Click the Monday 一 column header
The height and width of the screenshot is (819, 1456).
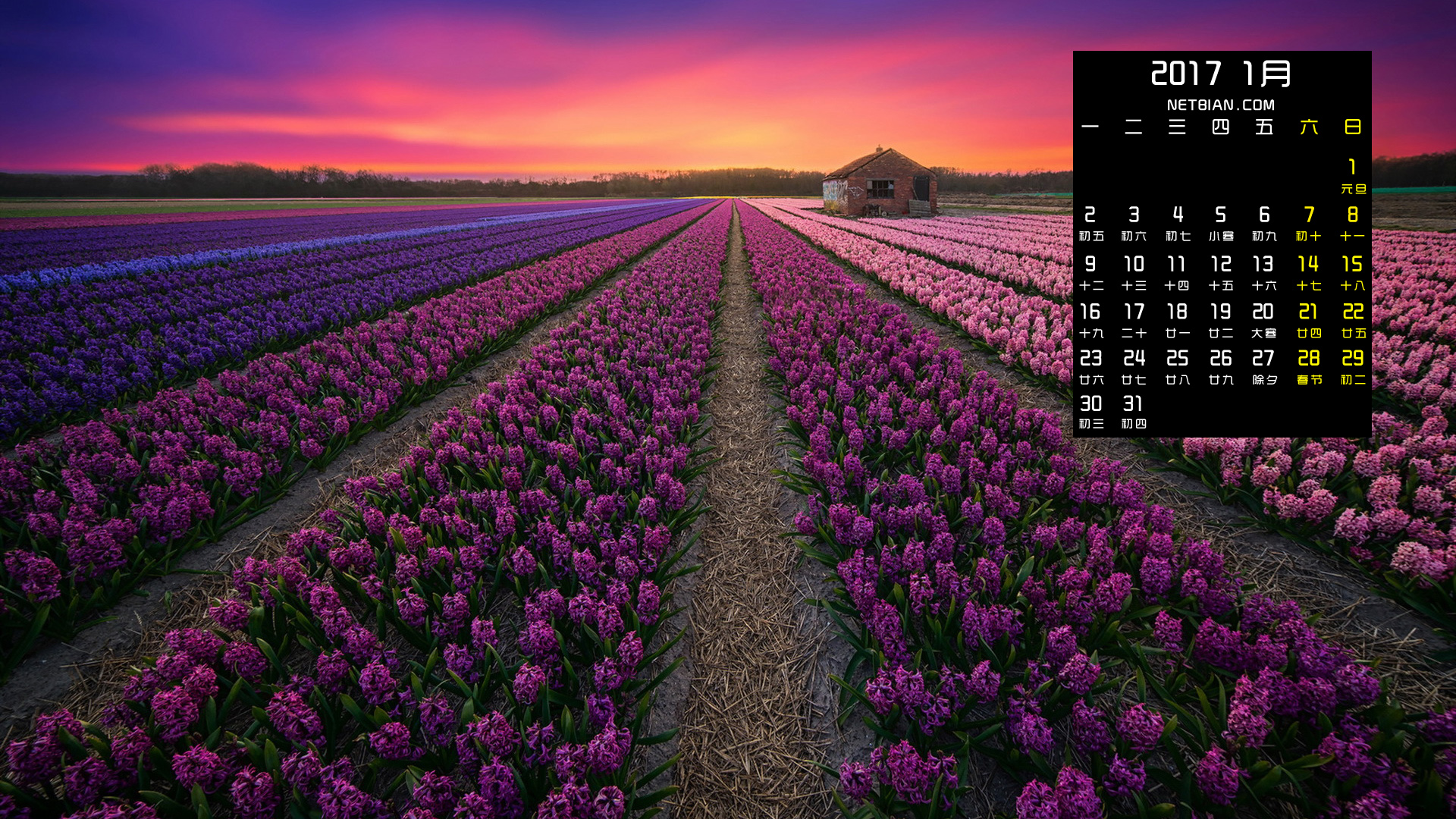[1090, 127]
